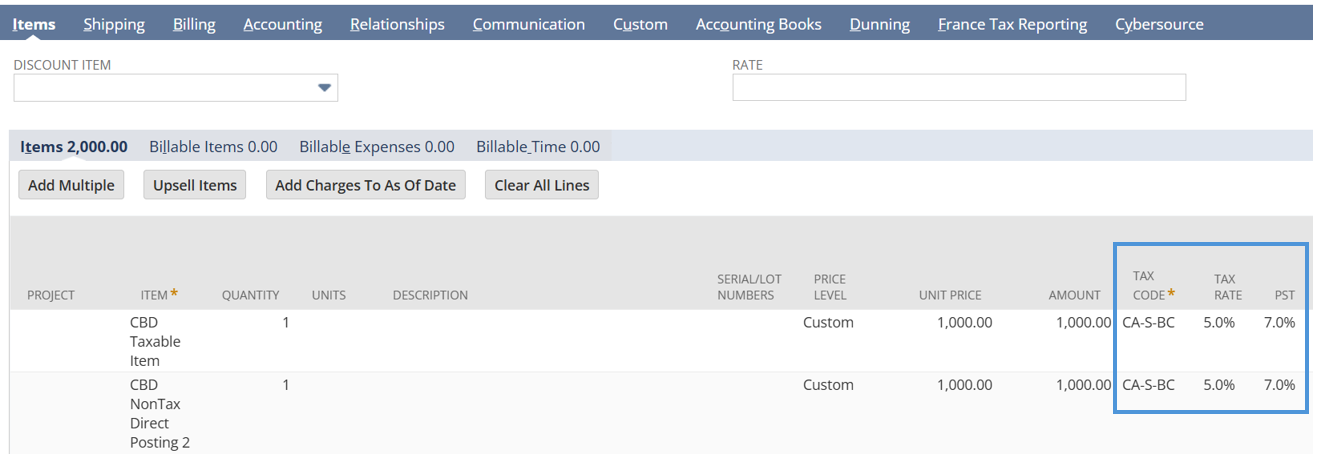Select the Billable Time subtab
This screenshot has width=1317, height=463.
pos(538,147)
